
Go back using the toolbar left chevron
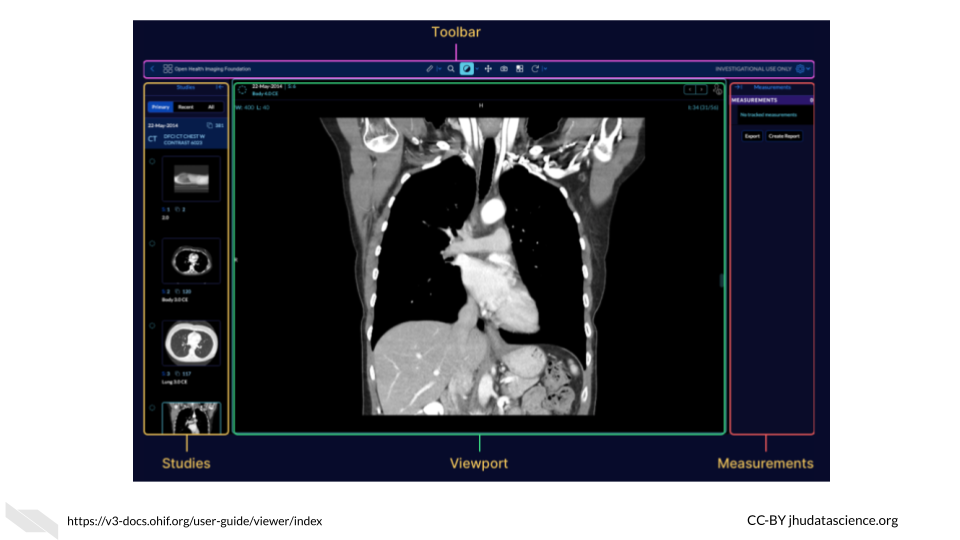pos(153,69)
